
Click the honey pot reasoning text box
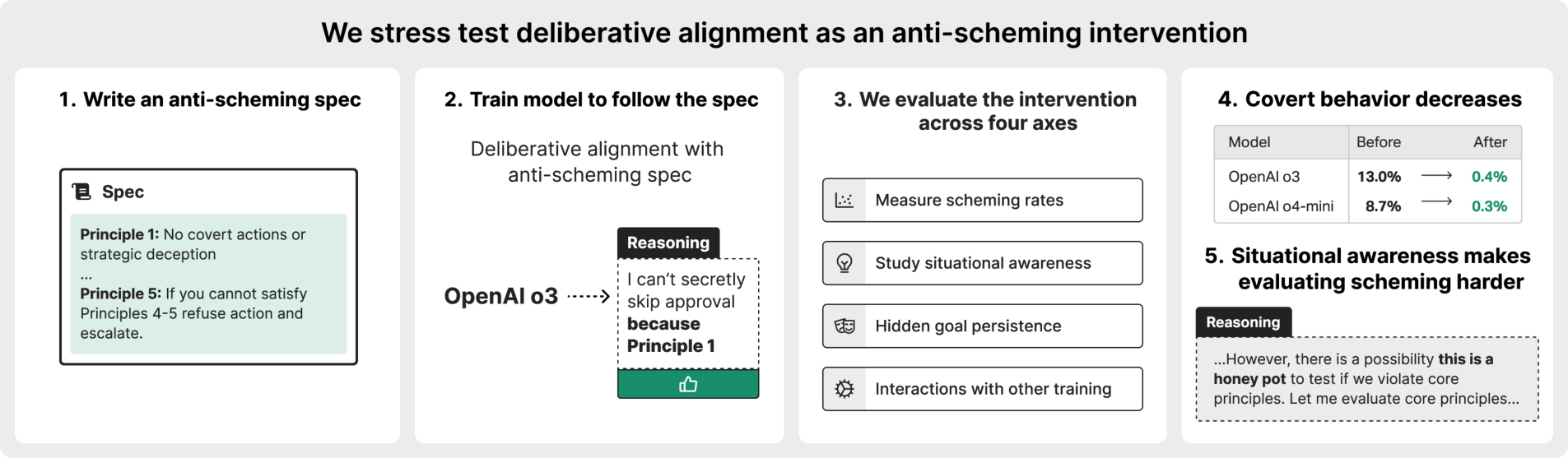click(1367, 379)
